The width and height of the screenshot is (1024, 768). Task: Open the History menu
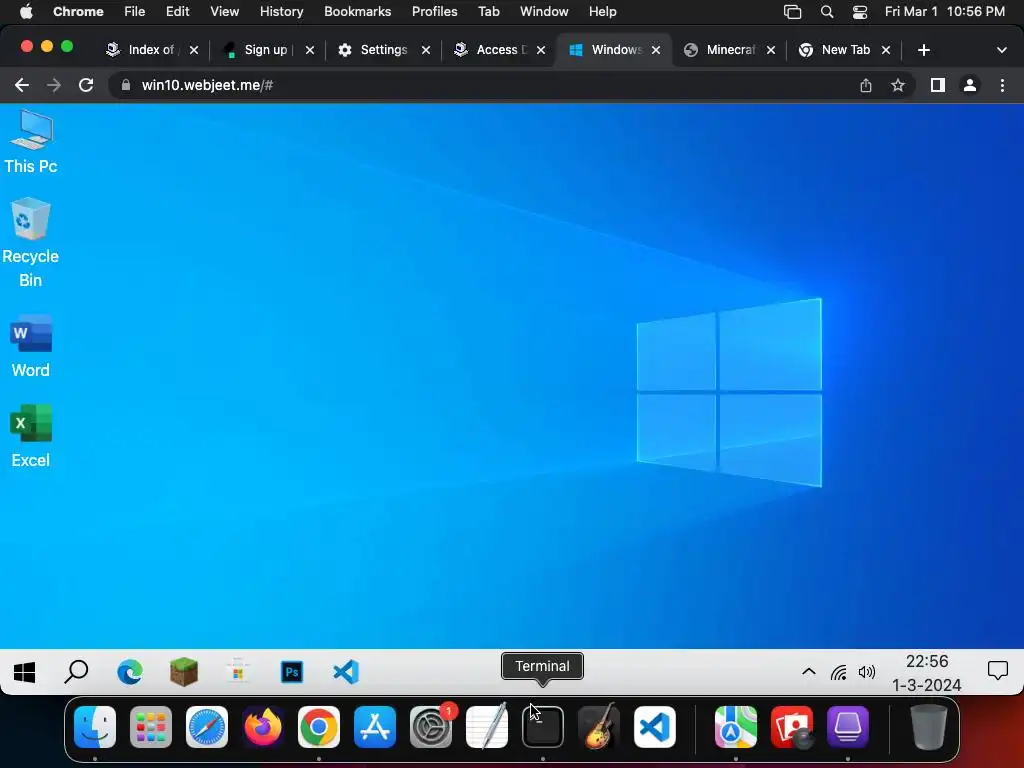point(281,11)
